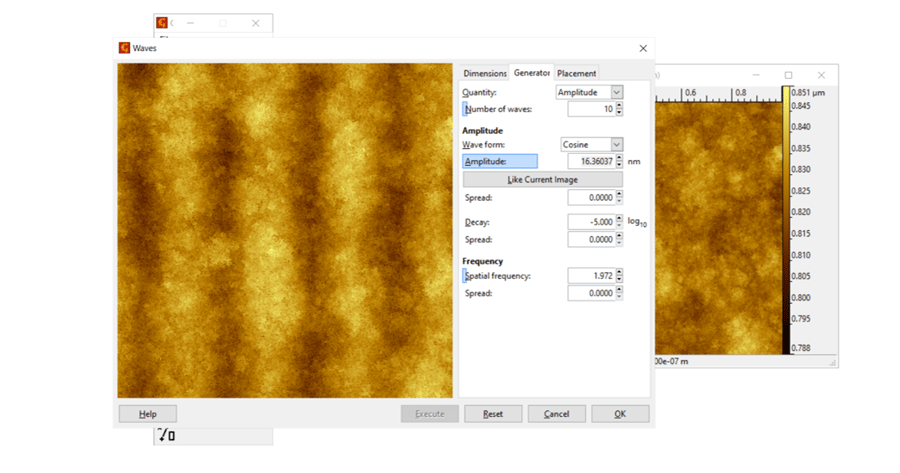Close the Waves dialog
Viewport: 900px width, 473px height.
[x=643, y=48]
